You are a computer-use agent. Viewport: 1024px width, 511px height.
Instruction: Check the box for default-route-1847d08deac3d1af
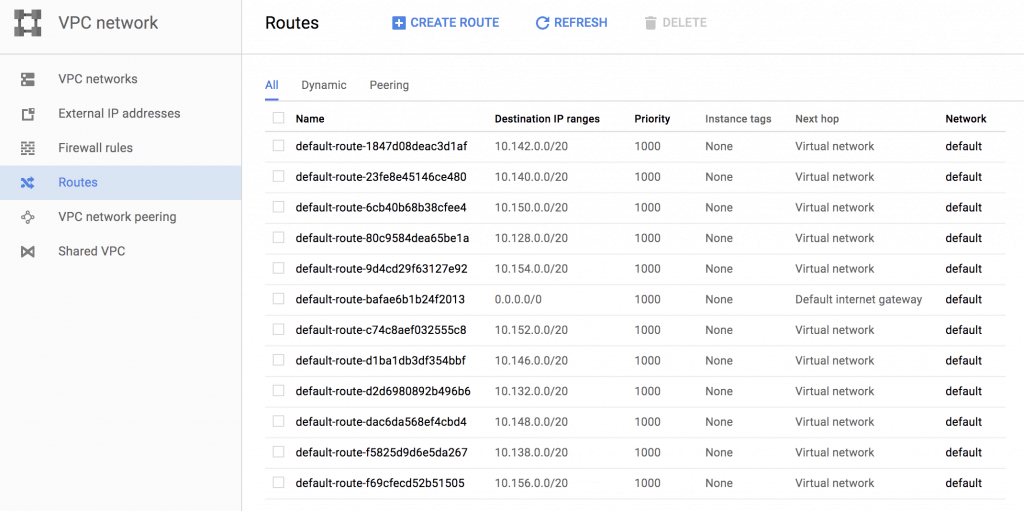279,146
